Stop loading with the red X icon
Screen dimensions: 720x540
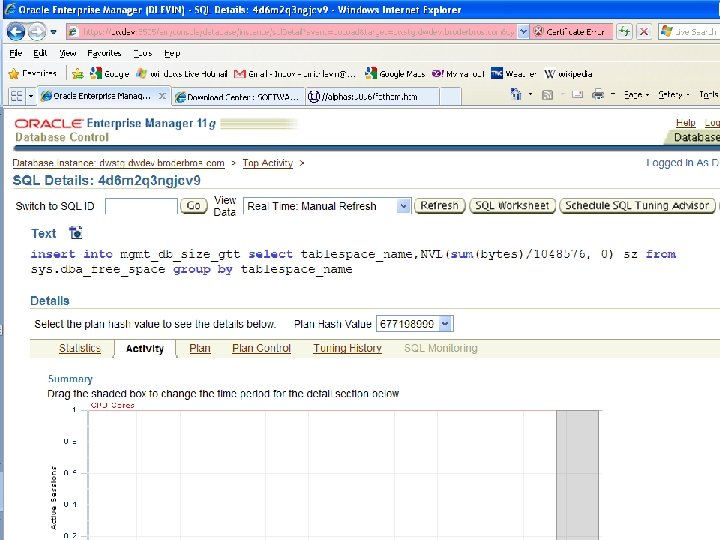(x=644, y=32)
